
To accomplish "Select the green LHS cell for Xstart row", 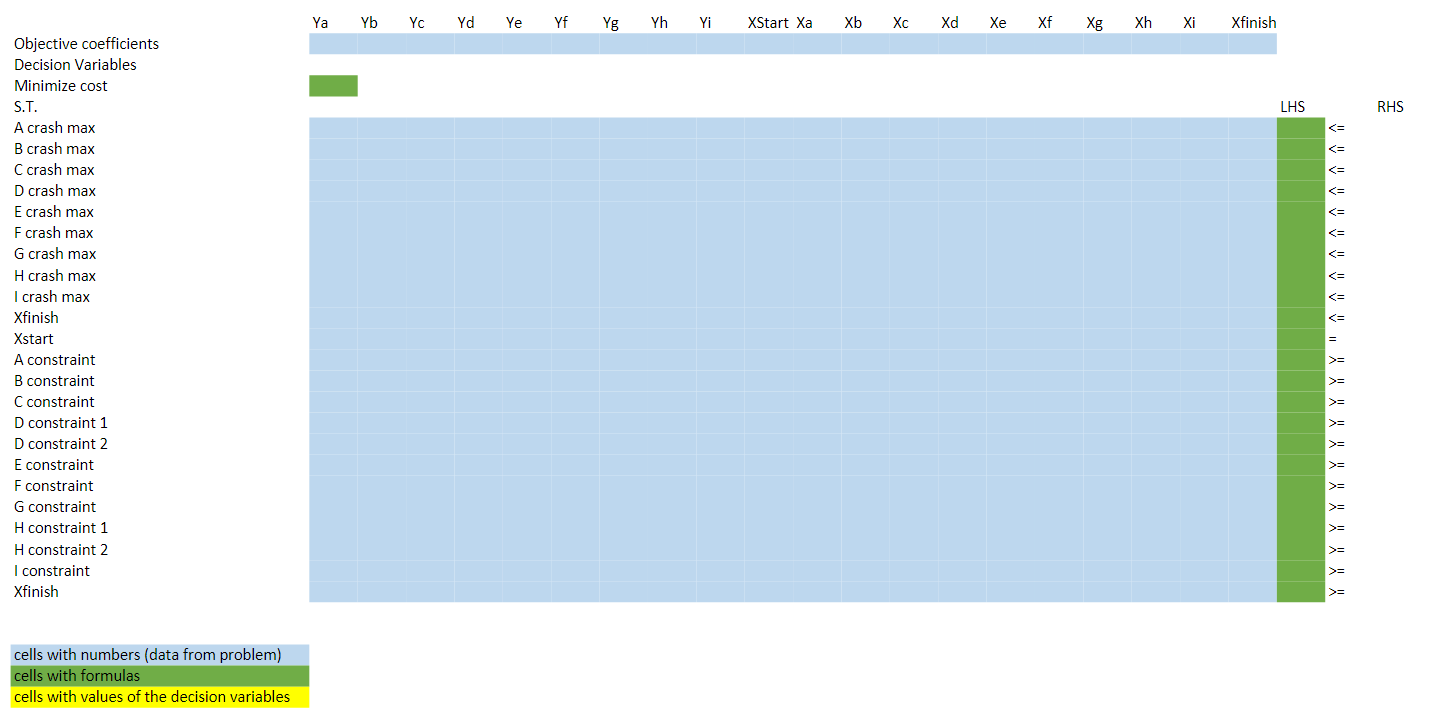I will coord(1300,338).
